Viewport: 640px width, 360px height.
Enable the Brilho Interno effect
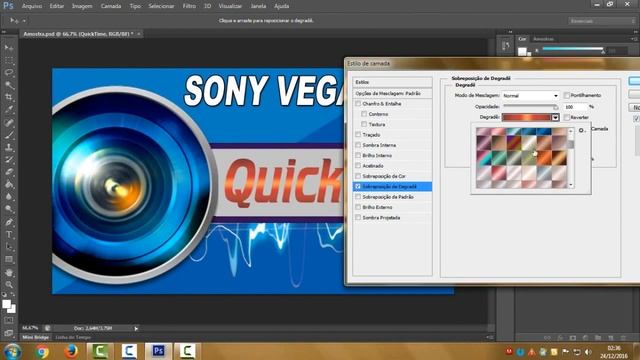[x=358, y=156]
